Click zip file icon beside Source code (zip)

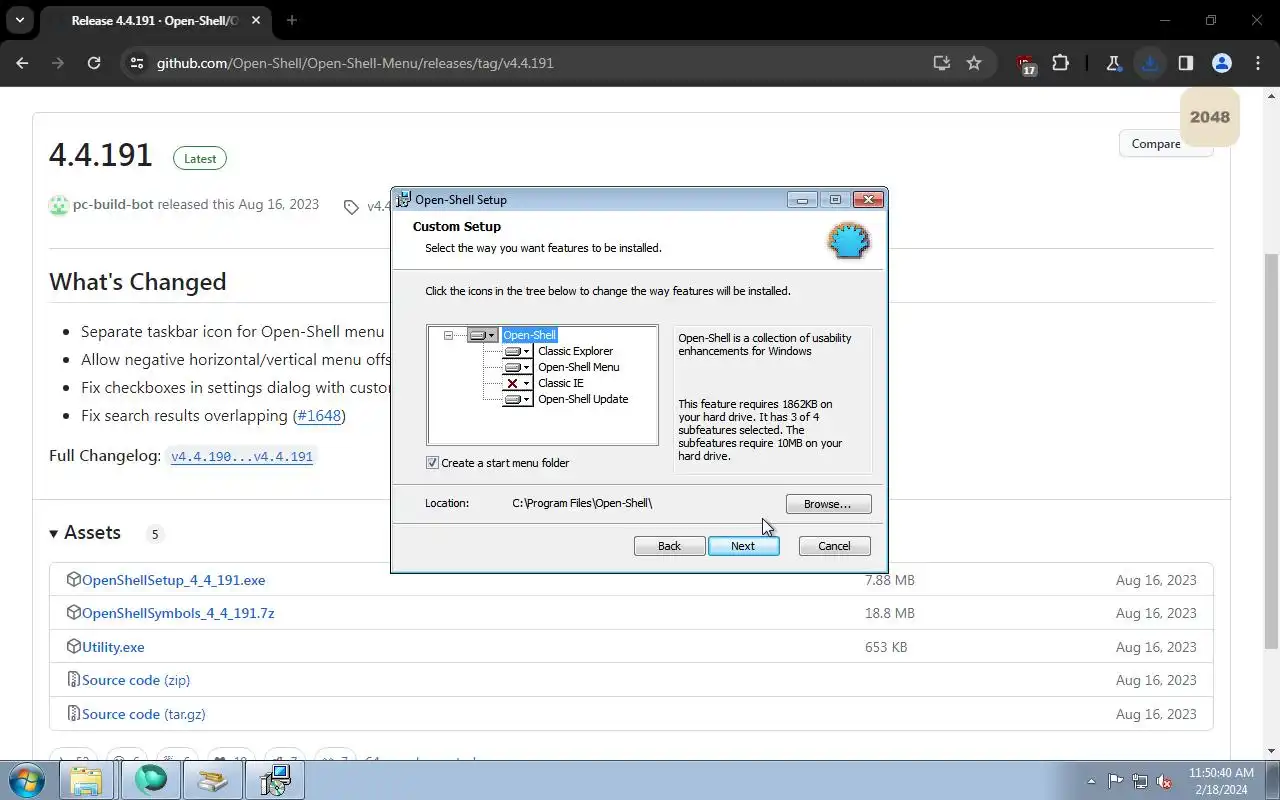73,679
